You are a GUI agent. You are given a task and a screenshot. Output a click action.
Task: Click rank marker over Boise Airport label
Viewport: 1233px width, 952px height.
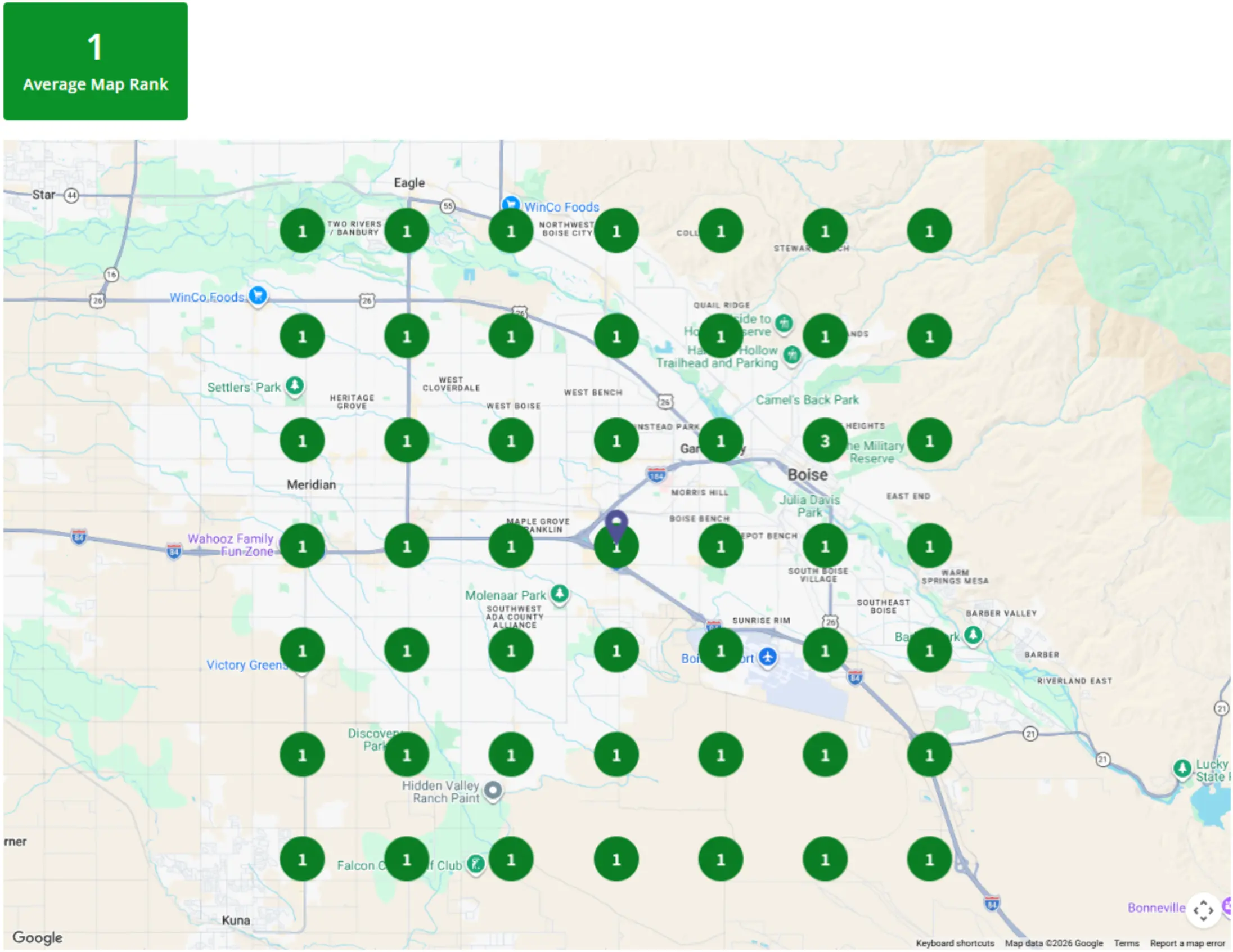(721, 650)
